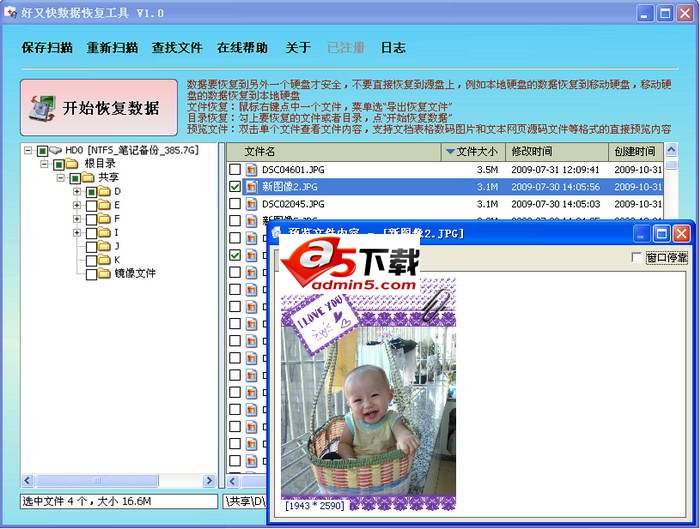Toggle checkbox for 共享 folder

tap(75, 179)
